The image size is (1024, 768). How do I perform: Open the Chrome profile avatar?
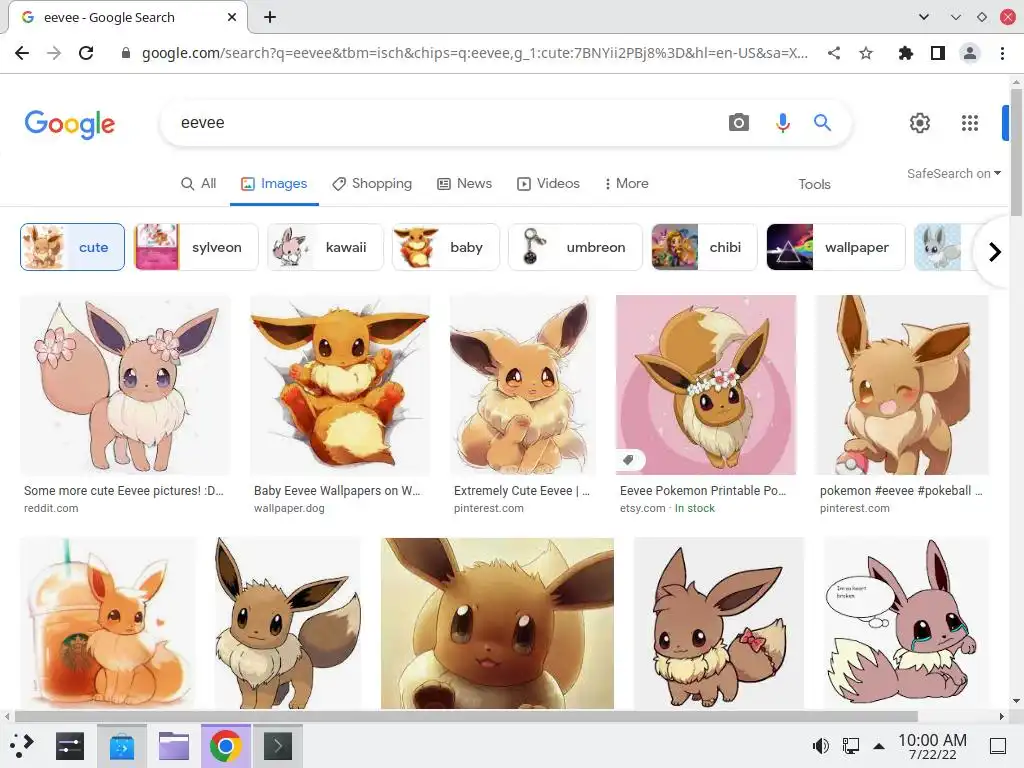970,53
